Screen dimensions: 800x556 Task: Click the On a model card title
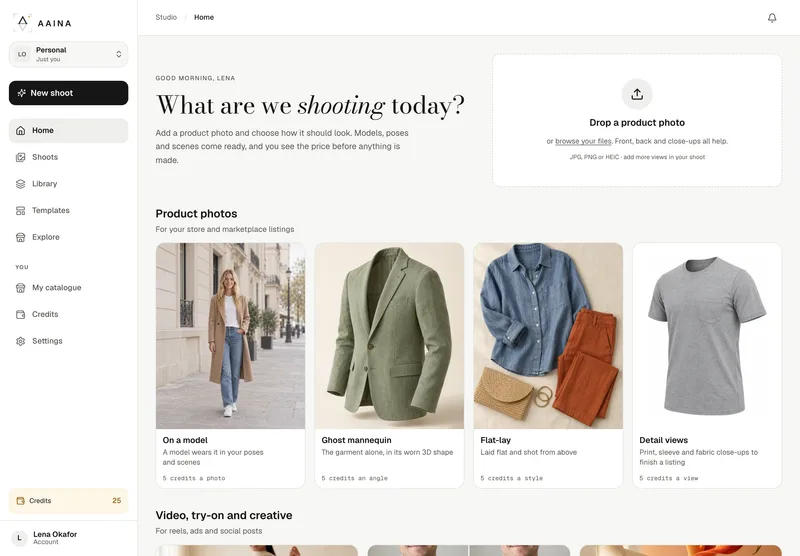[x=185, y=440]
